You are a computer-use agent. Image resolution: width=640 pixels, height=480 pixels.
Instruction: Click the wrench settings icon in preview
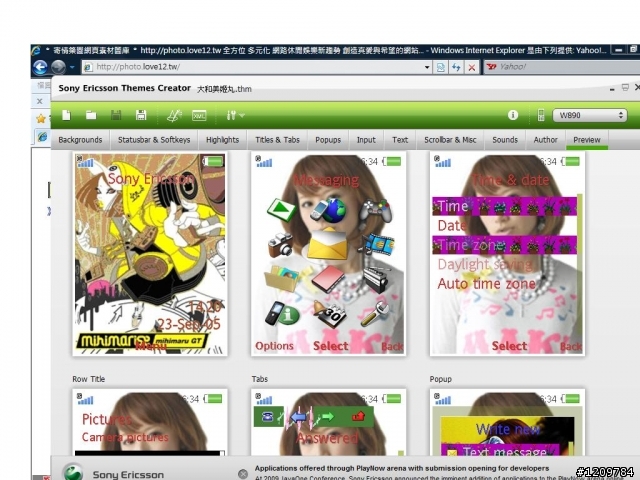click(375, 313)
